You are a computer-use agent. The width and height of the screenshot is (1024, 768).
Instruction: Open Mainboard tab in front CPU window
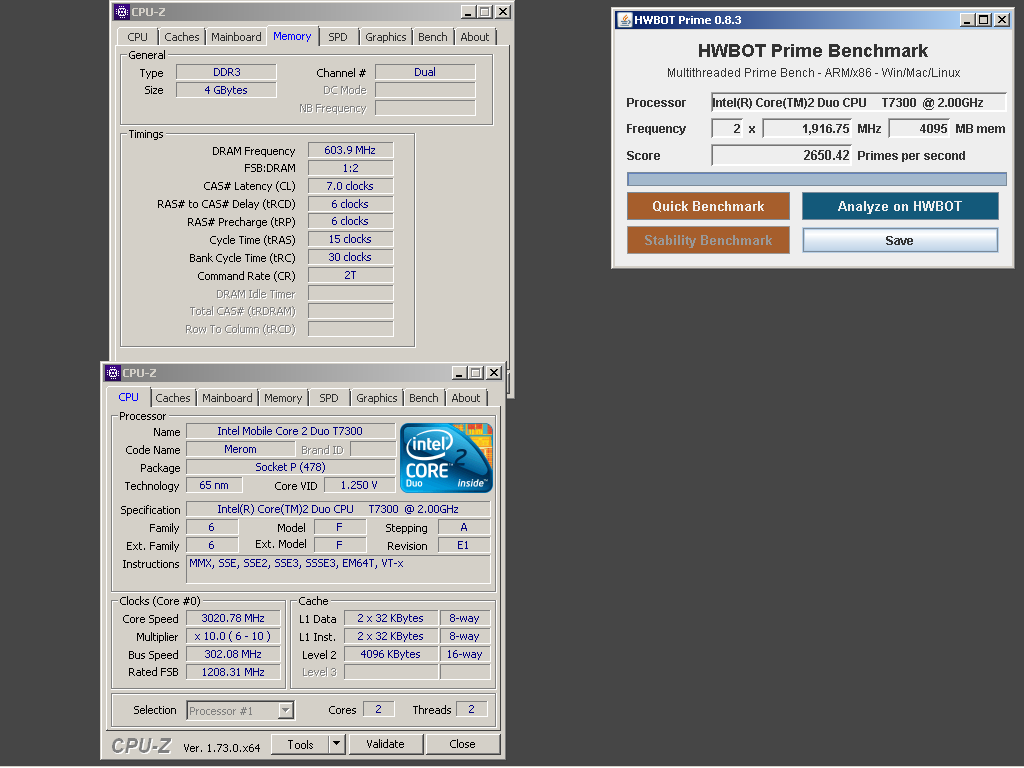click(x=227, y=398)
